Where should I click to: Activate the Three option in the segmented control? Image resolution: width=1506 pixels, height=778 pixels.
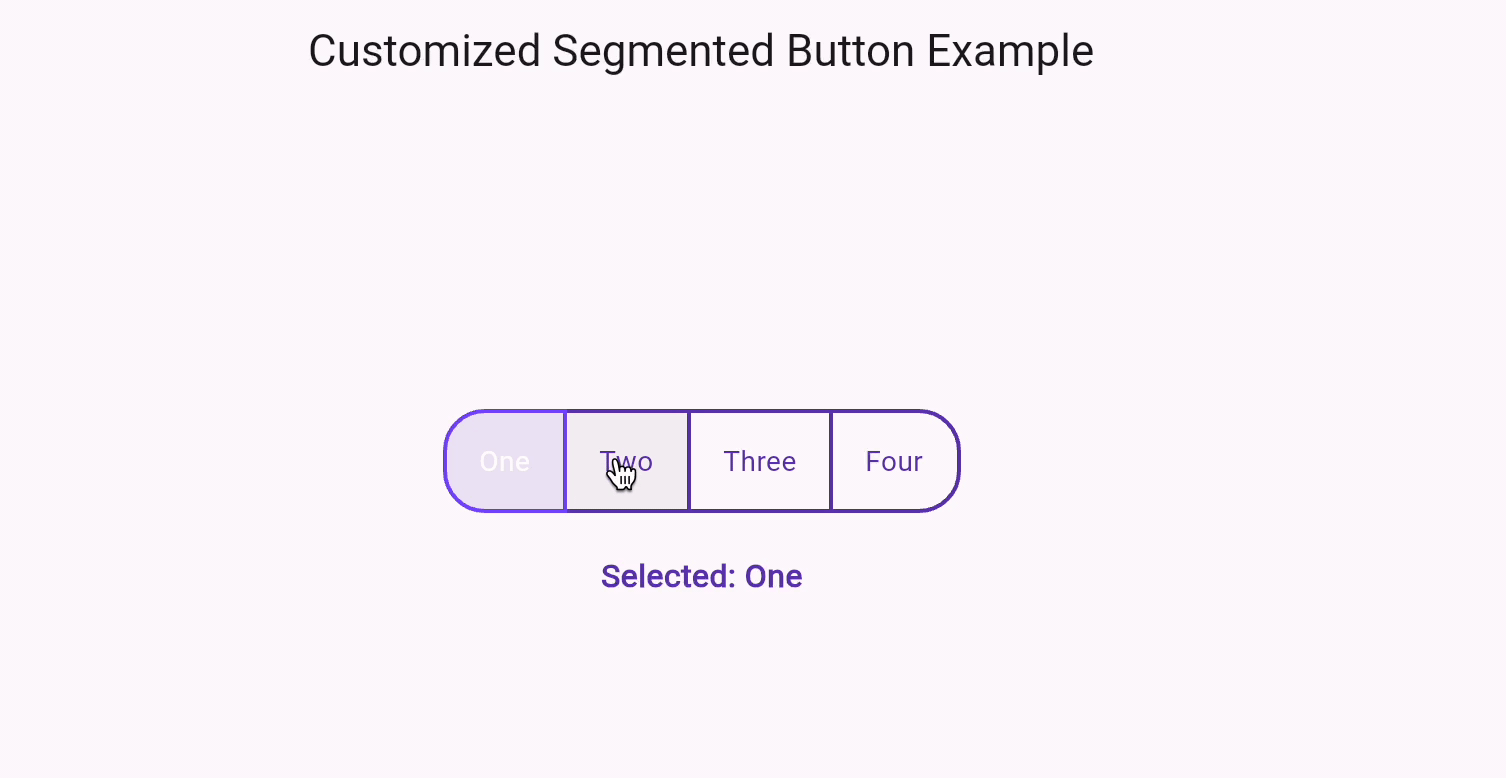click(759, 461)
